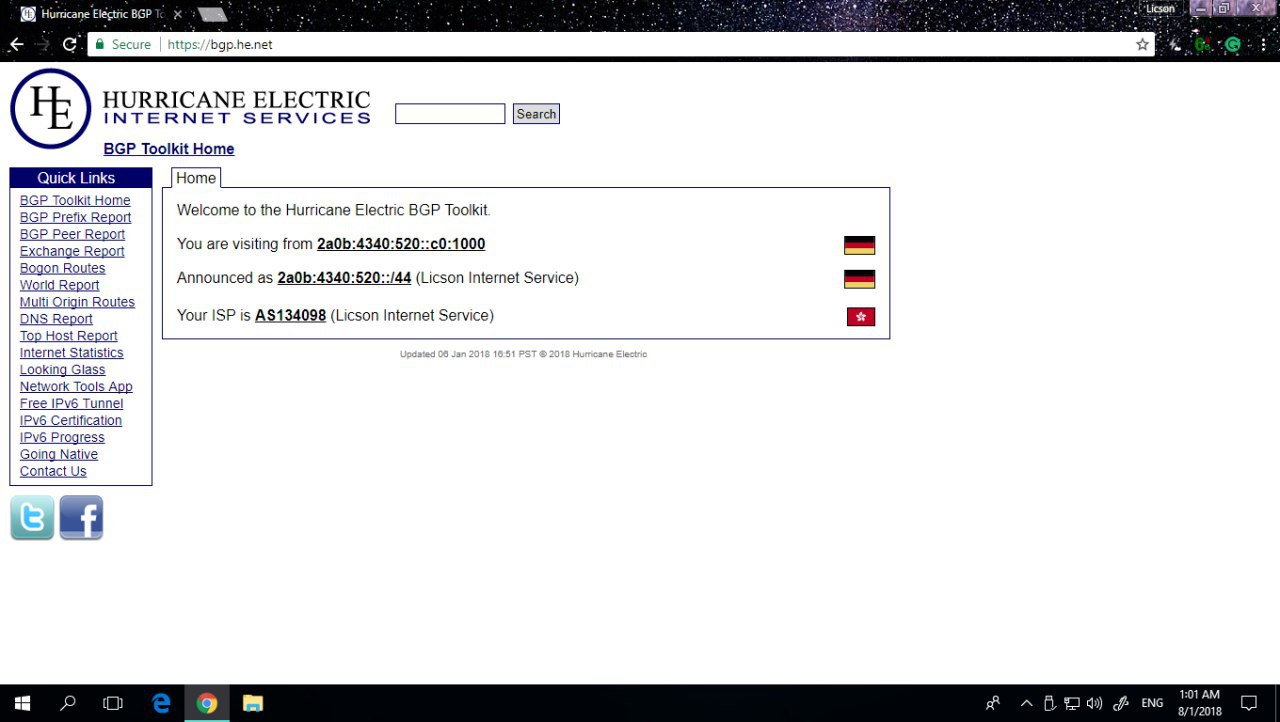Click the IP address 2a0b:4340:520::c0:1000
Image resolution: width=1280 pixels, height=722 pixels.
[401, 244]
